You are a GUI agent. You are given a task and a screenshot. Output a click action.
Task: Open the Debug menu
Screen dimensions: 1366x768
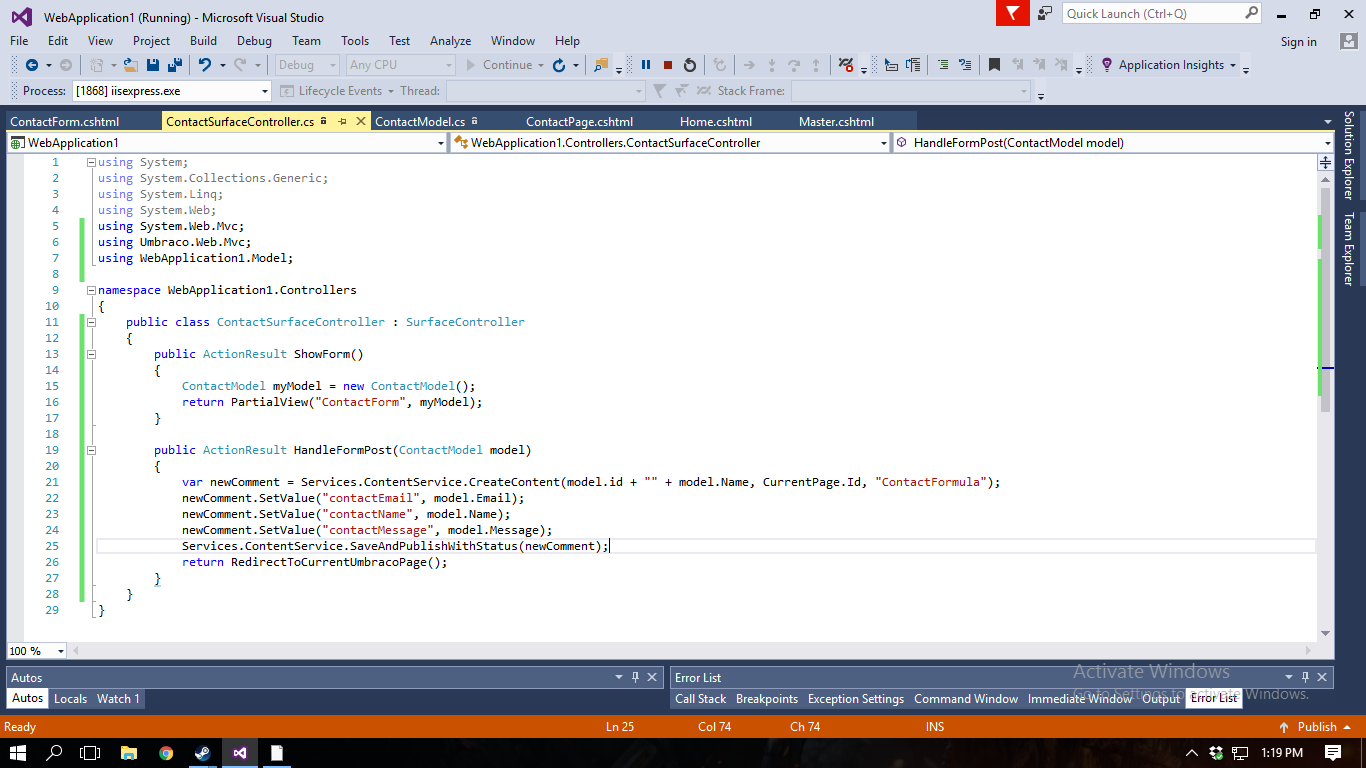(x=254, y=41)
